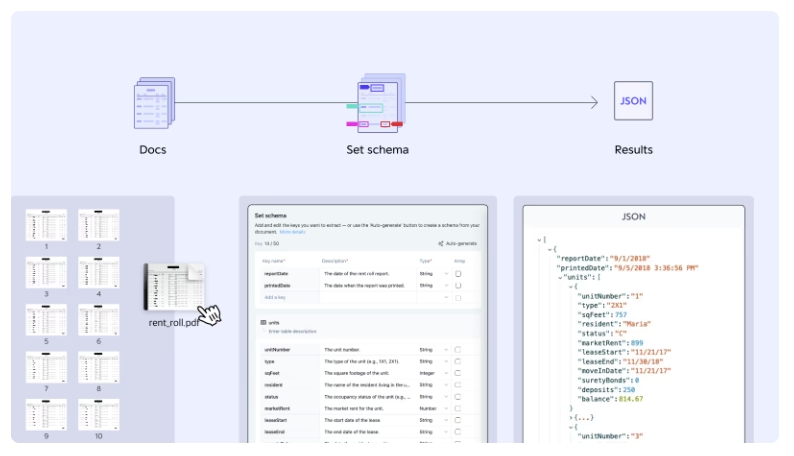Screen dimensions: 794x456
Task: Click the Auto-generate sparkle icon
Action: pos(441,243)
